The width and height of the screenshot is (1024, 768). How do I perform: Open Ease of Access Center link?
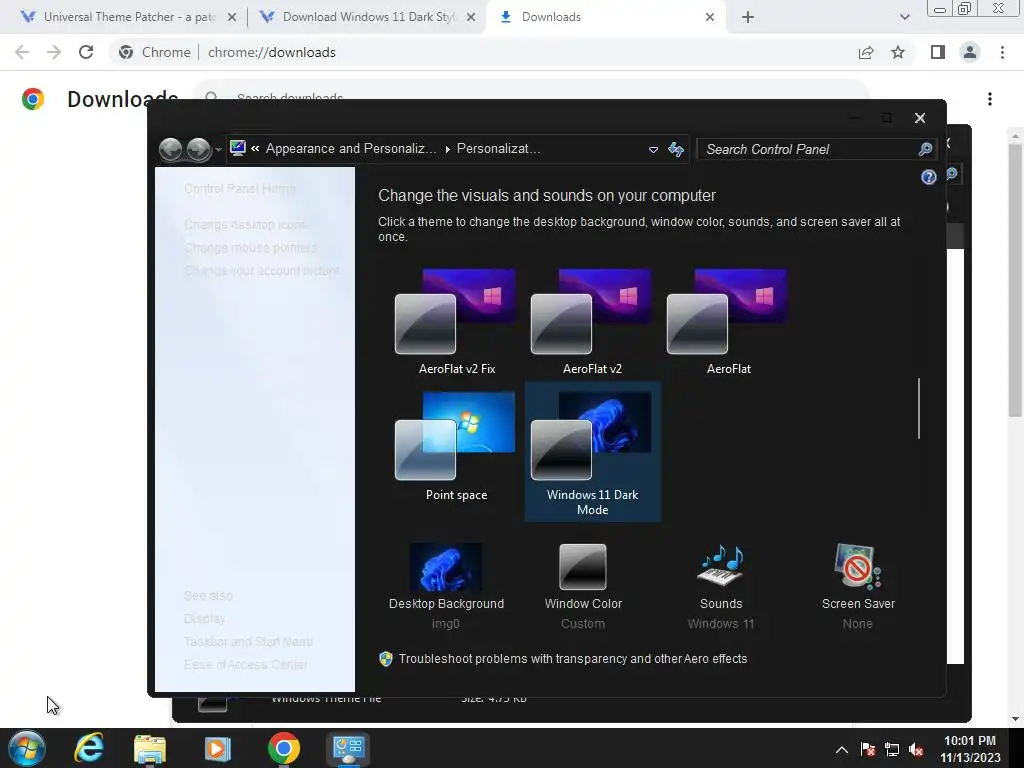(x=246, y=665)
